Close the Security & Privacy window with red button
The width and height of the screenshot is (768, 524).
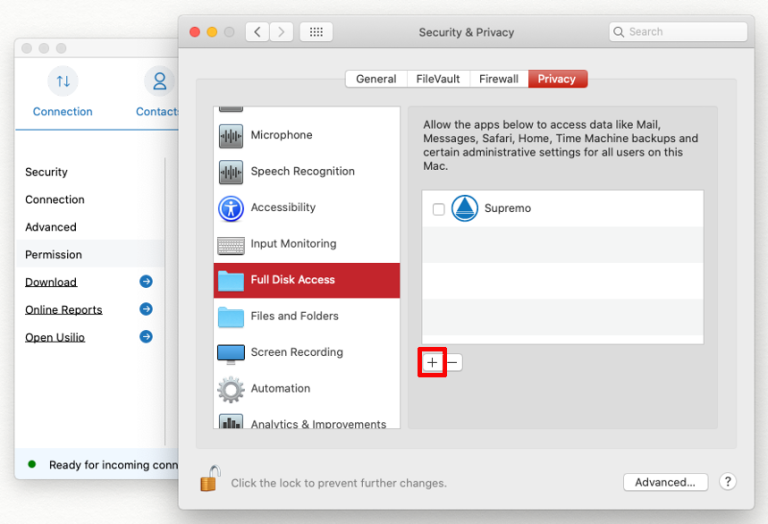click(194, 32)
